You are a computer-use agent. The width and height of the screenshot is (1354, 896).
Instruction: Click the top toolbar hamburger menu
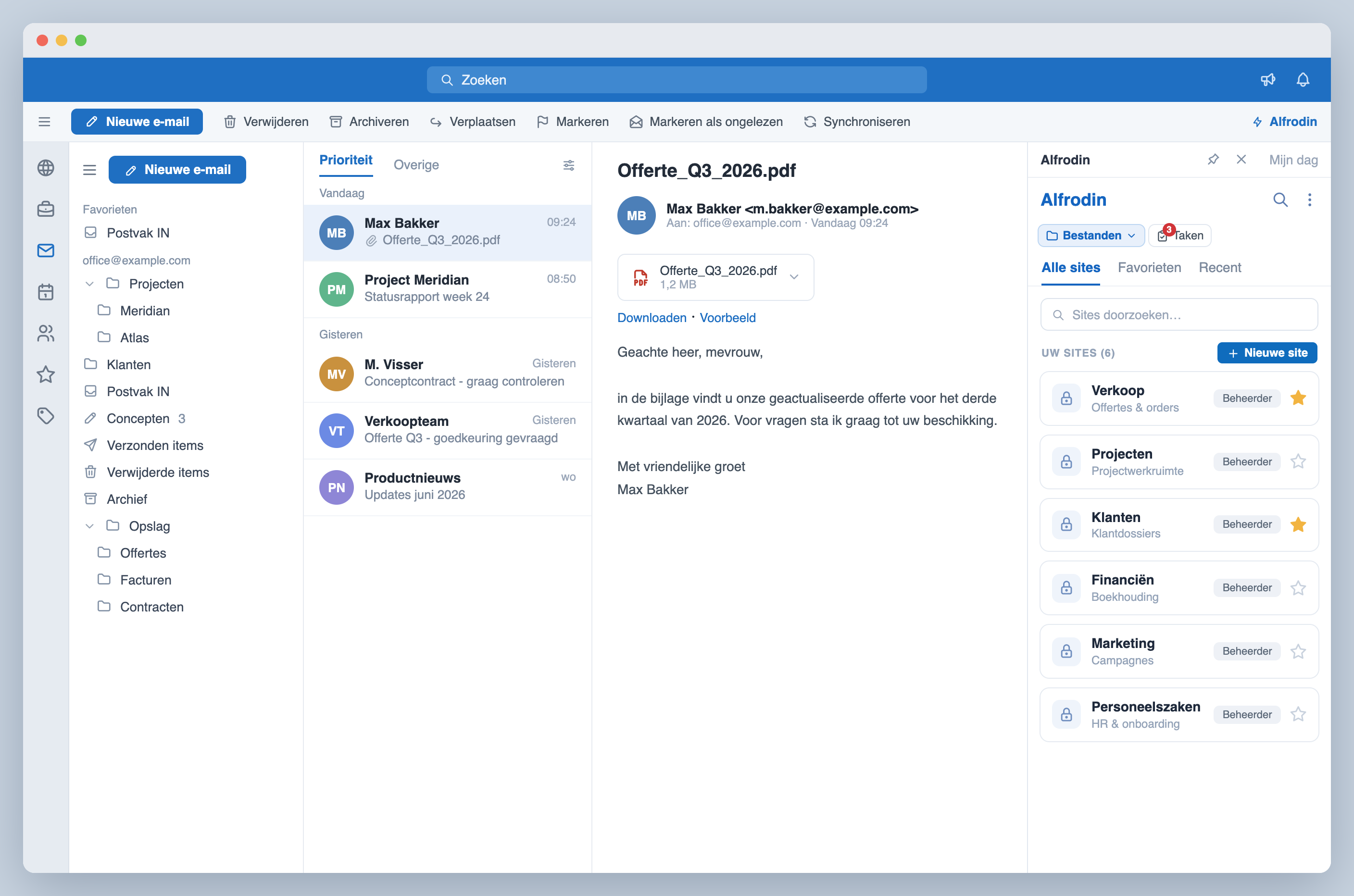[44, 122]
